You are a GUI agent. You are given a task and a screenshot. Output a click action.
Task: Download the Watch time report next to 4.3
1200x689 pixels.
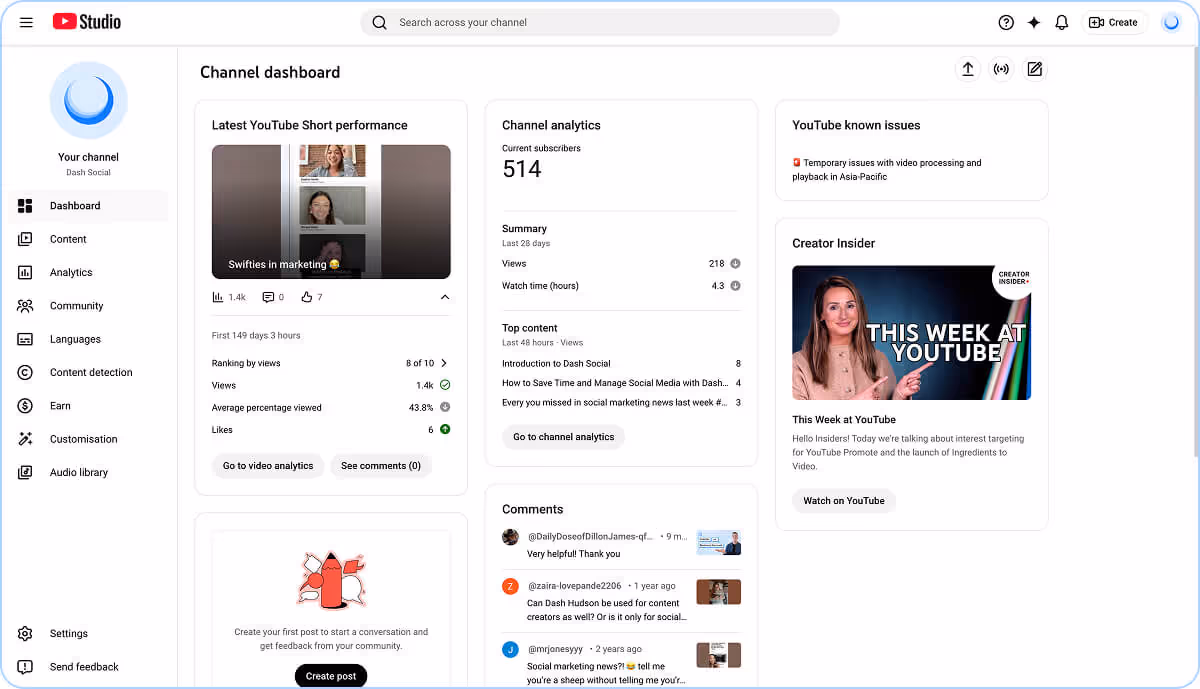pos(735,285)
